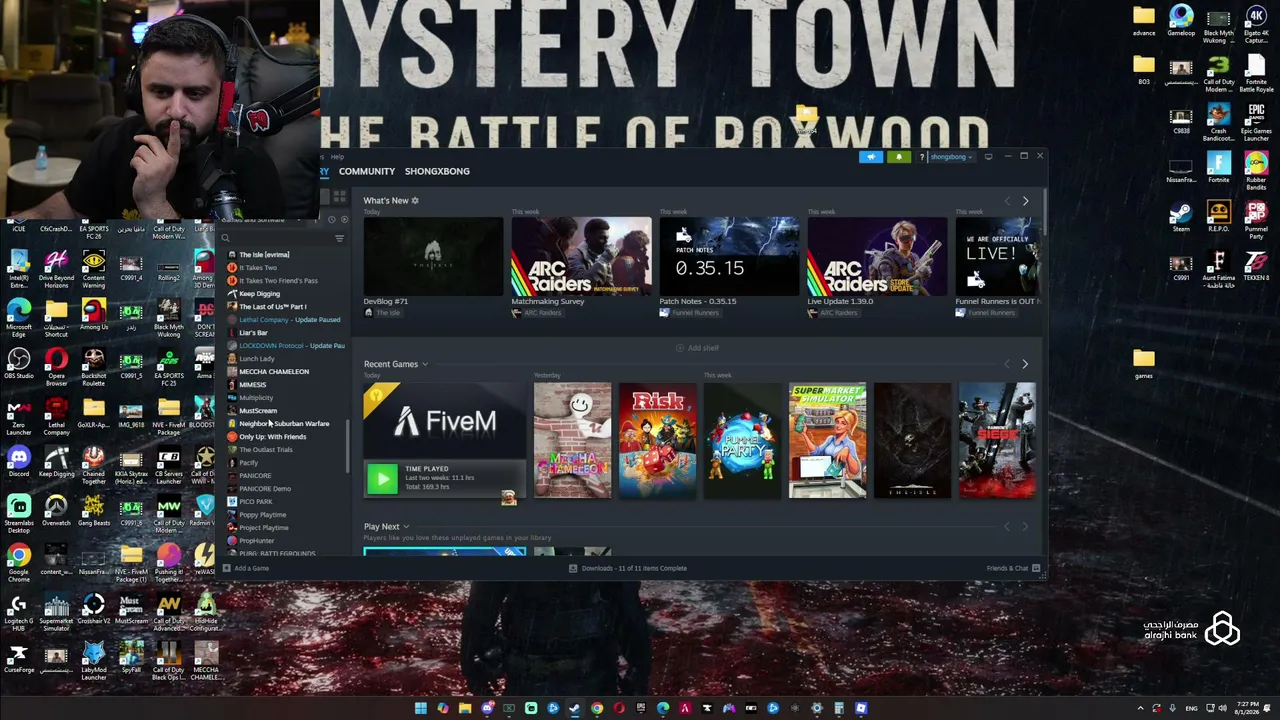Open the Windows Start menu

click(421, 708)
